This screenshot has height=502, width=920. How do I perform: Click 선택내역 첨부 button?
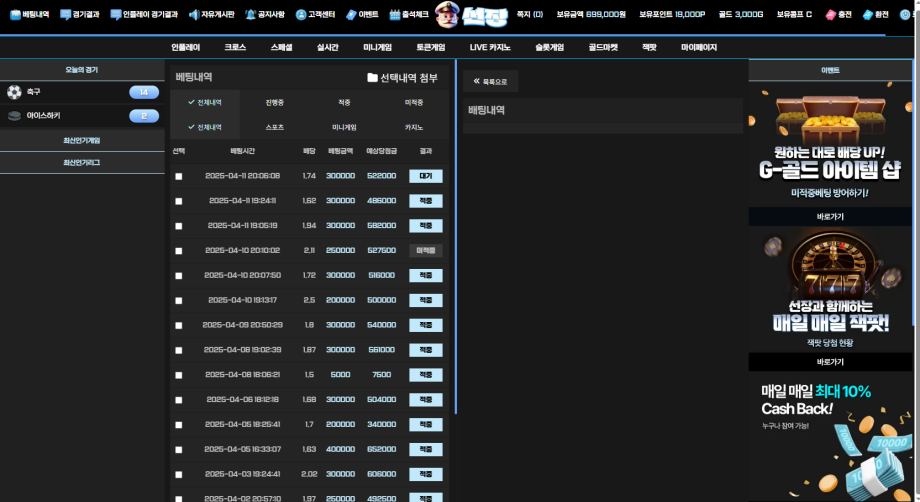point(402,77)
